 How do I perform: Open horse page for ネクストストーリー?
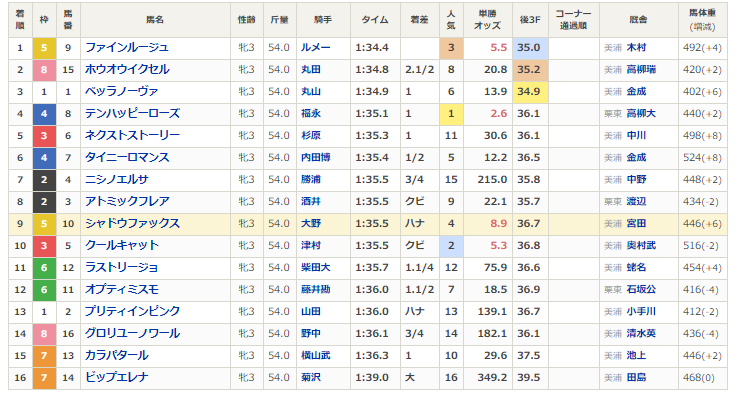pyautogui.click(x=133, y=136)
